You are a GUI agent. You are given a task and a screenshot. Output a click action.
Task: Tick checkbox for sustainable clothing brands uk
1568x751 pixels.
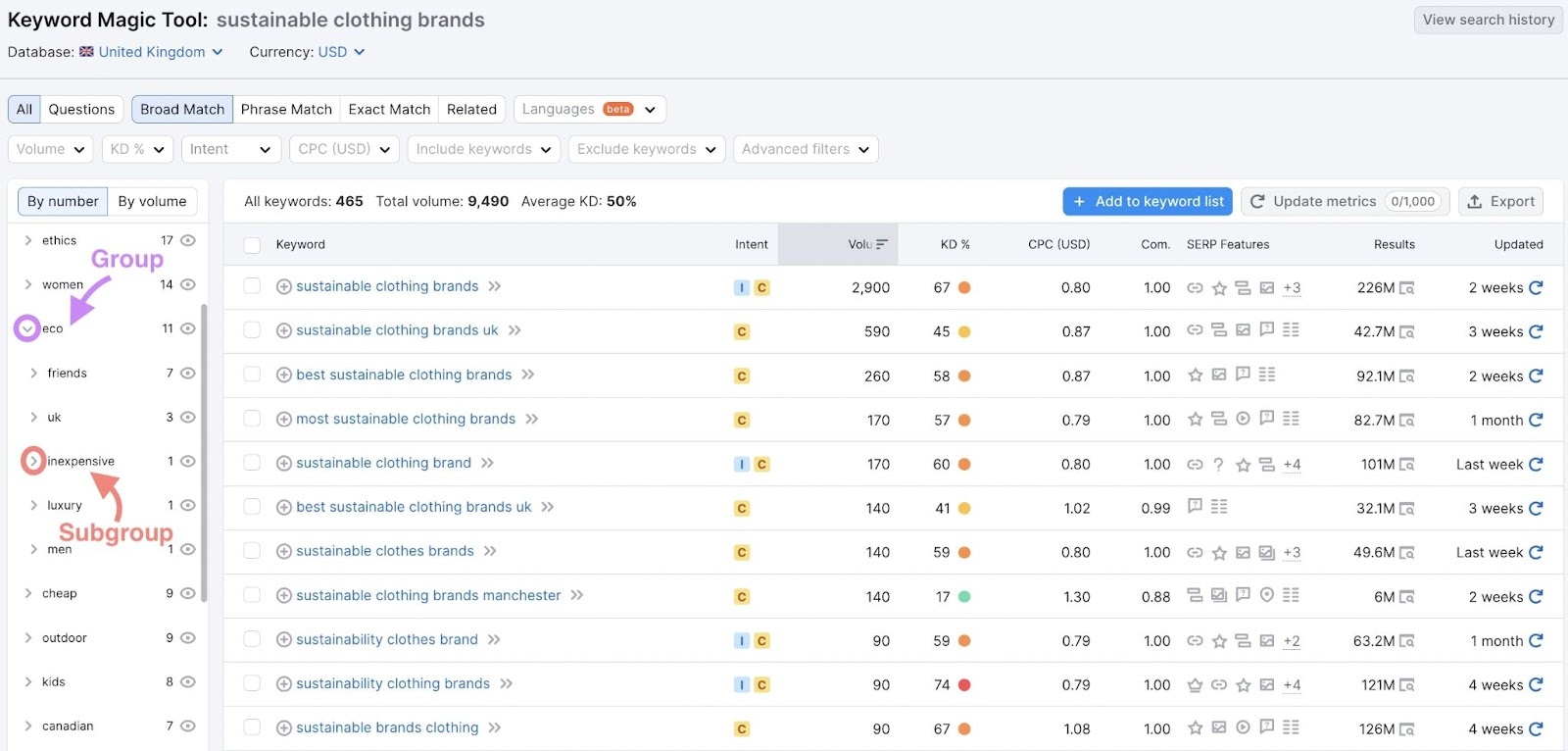252,330
